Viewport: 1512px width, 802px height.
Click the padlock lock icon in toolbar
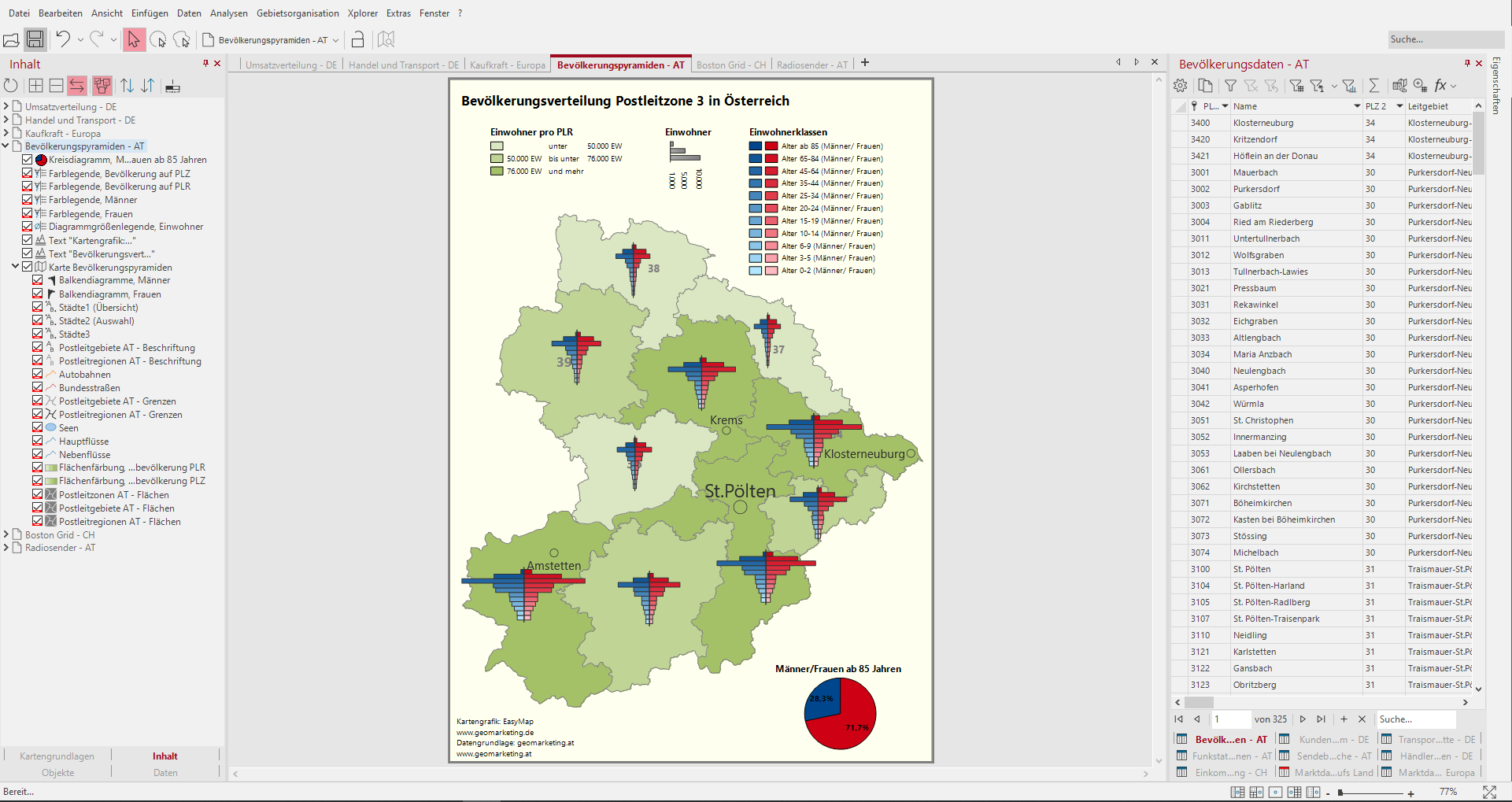357,39
